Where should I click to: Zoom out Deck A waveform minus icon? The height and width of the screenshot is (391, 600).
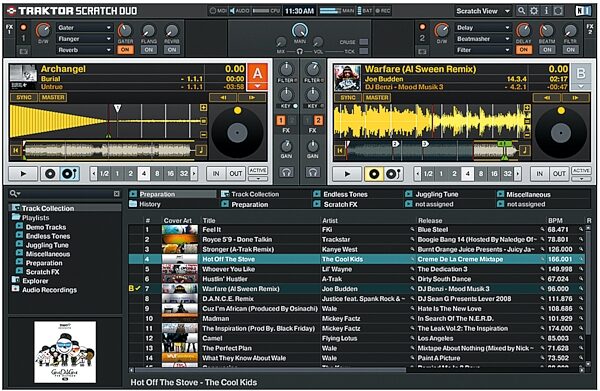(x=203, y=134)
